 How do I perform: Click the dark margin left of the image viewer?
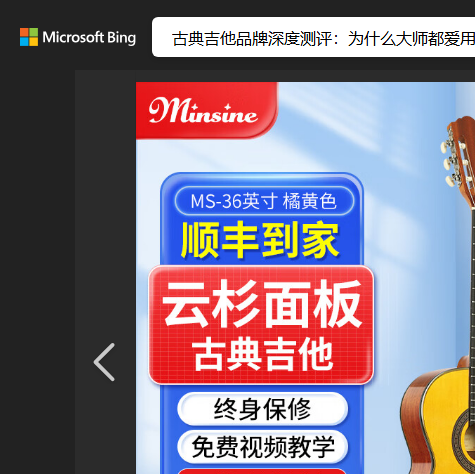tap(37, 267)
